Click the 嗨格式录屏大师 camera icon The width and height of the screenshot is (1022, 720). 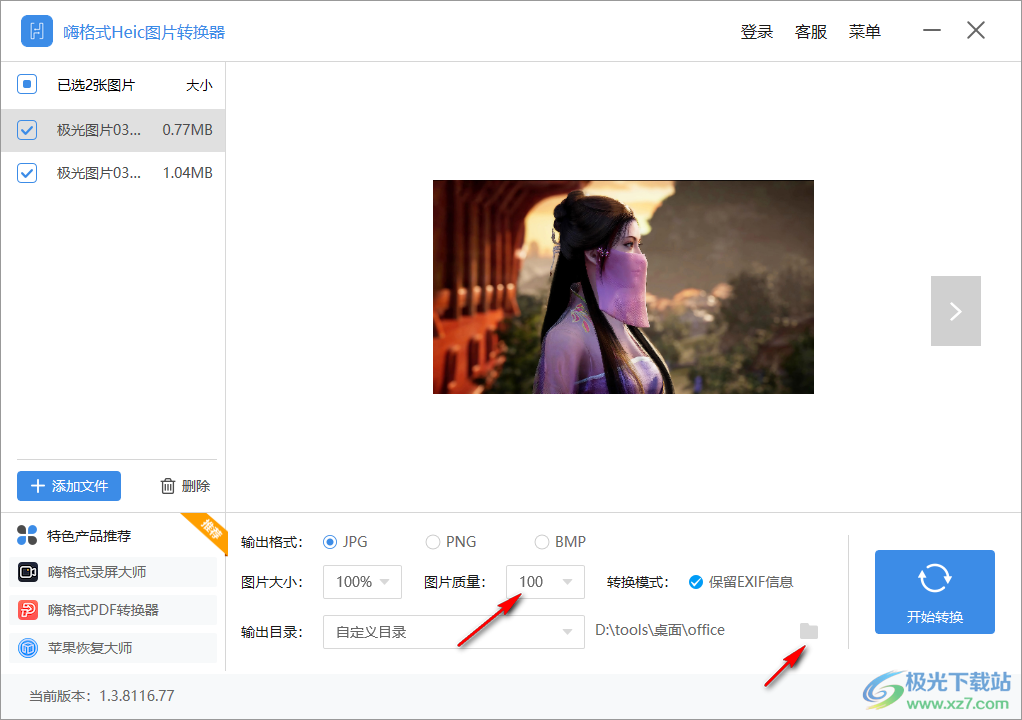pos(28,572)
